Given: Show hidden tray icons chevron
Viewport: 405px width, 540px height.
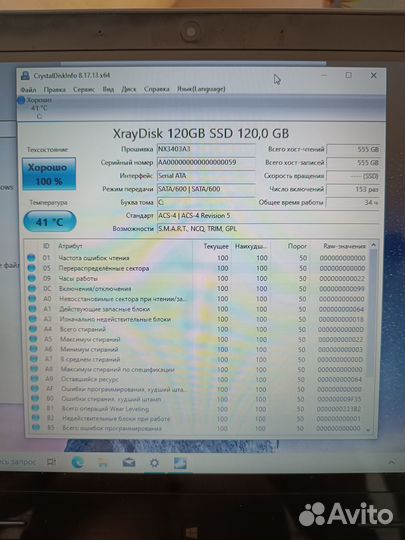Looking at the screenshot, I should click(x=391, y=463).
